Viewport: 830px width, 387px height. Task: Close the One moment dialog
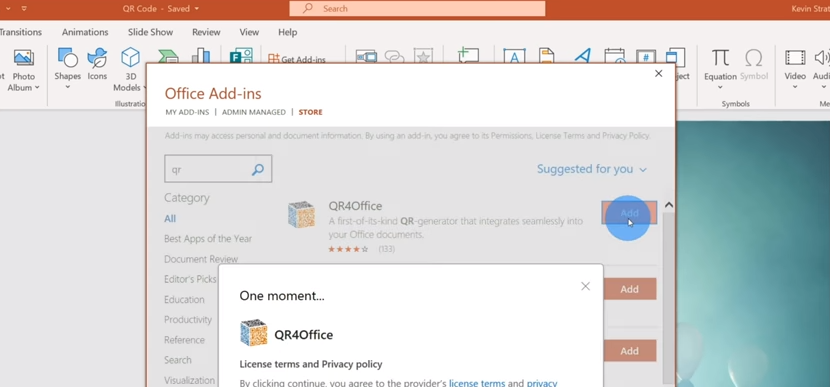(585, 286)
